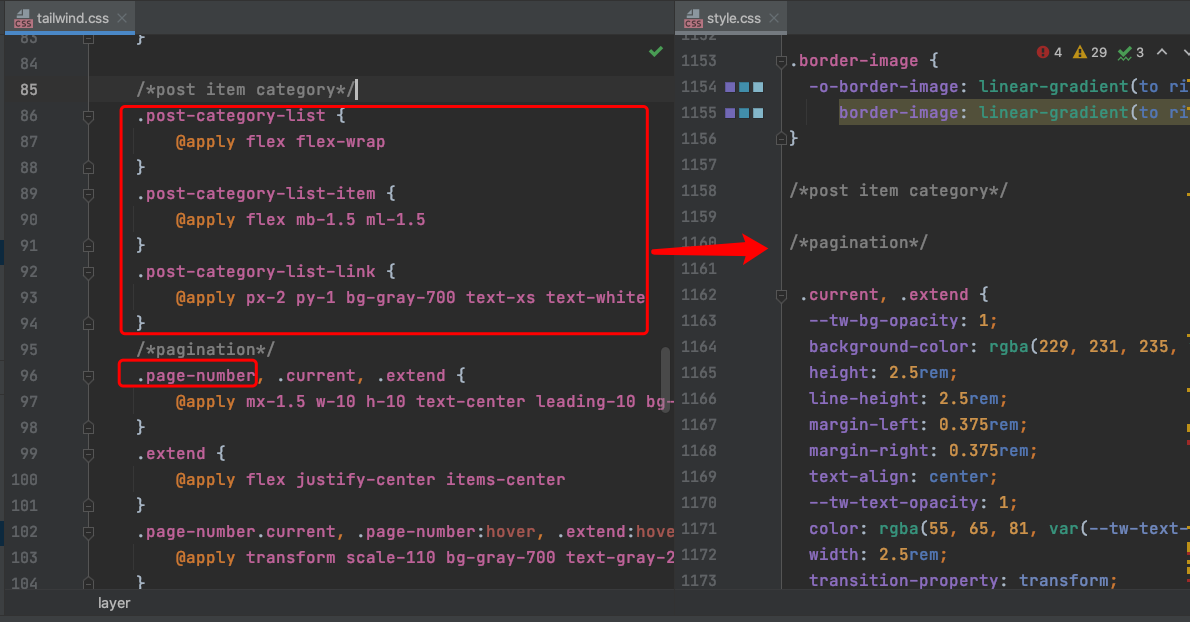The height and width of the screenshot is (622, 1190).
Task: Click line number 96 in tailwind.css gutter
Action: (29, 375)
